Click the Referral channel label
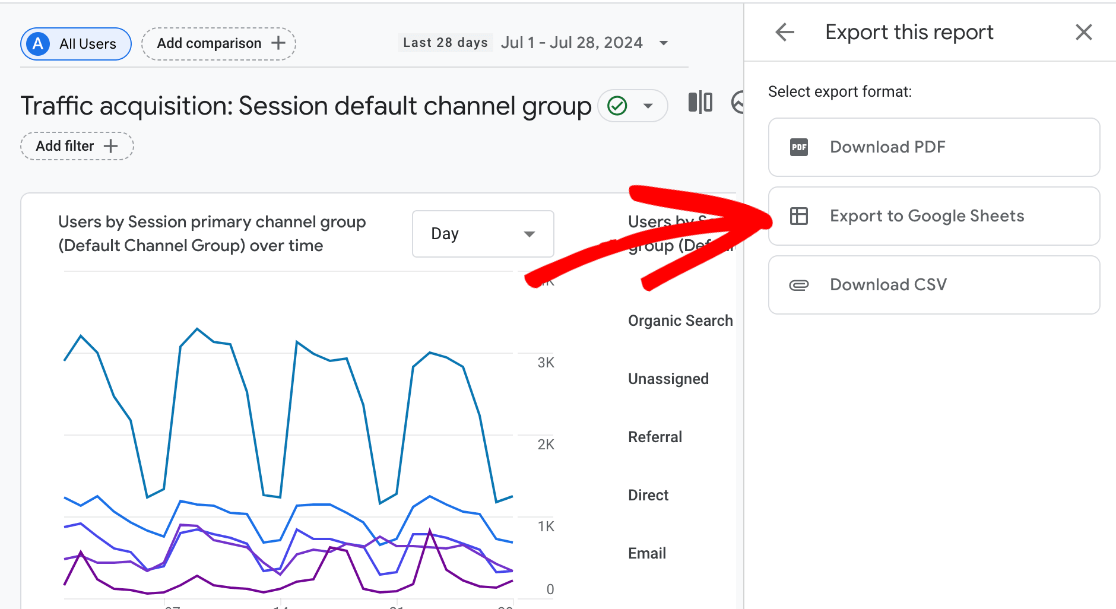The image size is (1116, 609). click(x=655, y=437)
